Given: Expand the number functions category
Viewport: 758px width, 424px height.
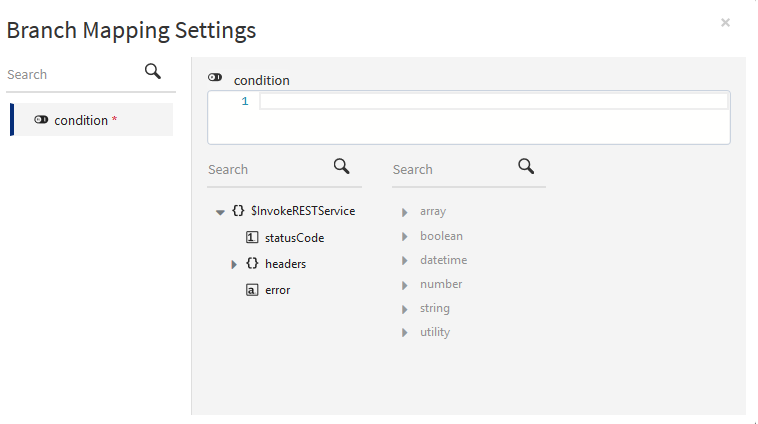Looking at the screenshot, I should [405, 284].
